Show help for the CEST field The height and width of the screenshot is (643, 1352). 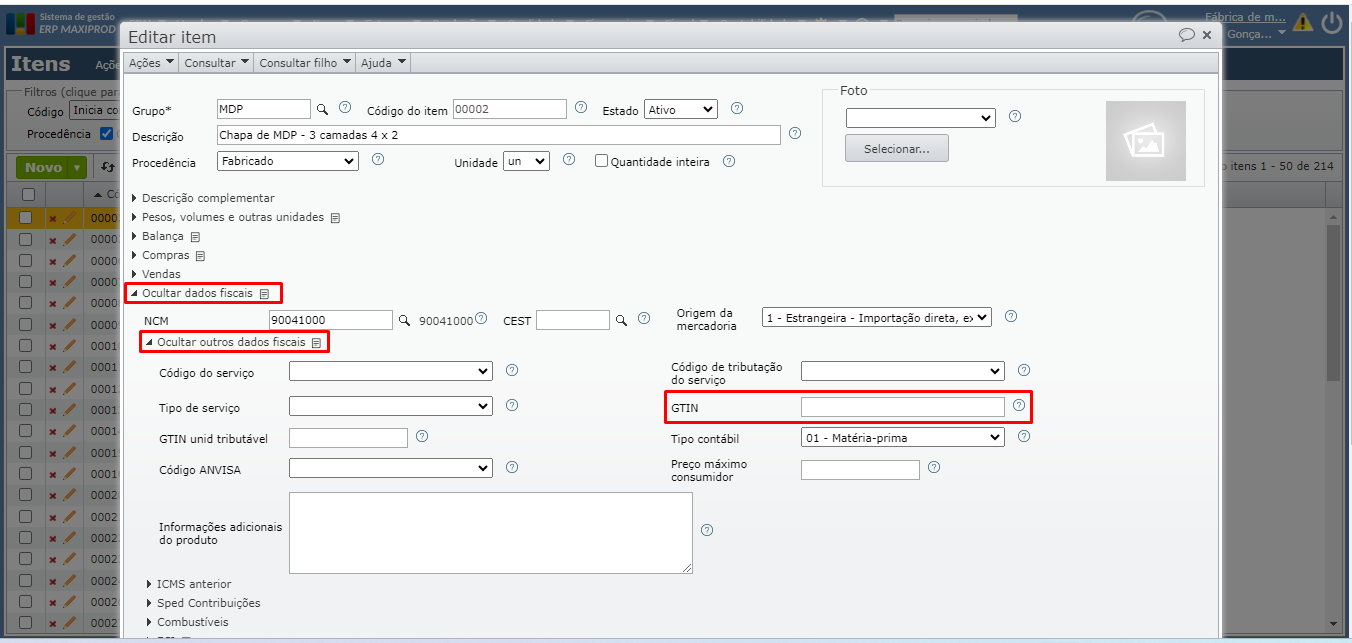[x=644, y=319]
